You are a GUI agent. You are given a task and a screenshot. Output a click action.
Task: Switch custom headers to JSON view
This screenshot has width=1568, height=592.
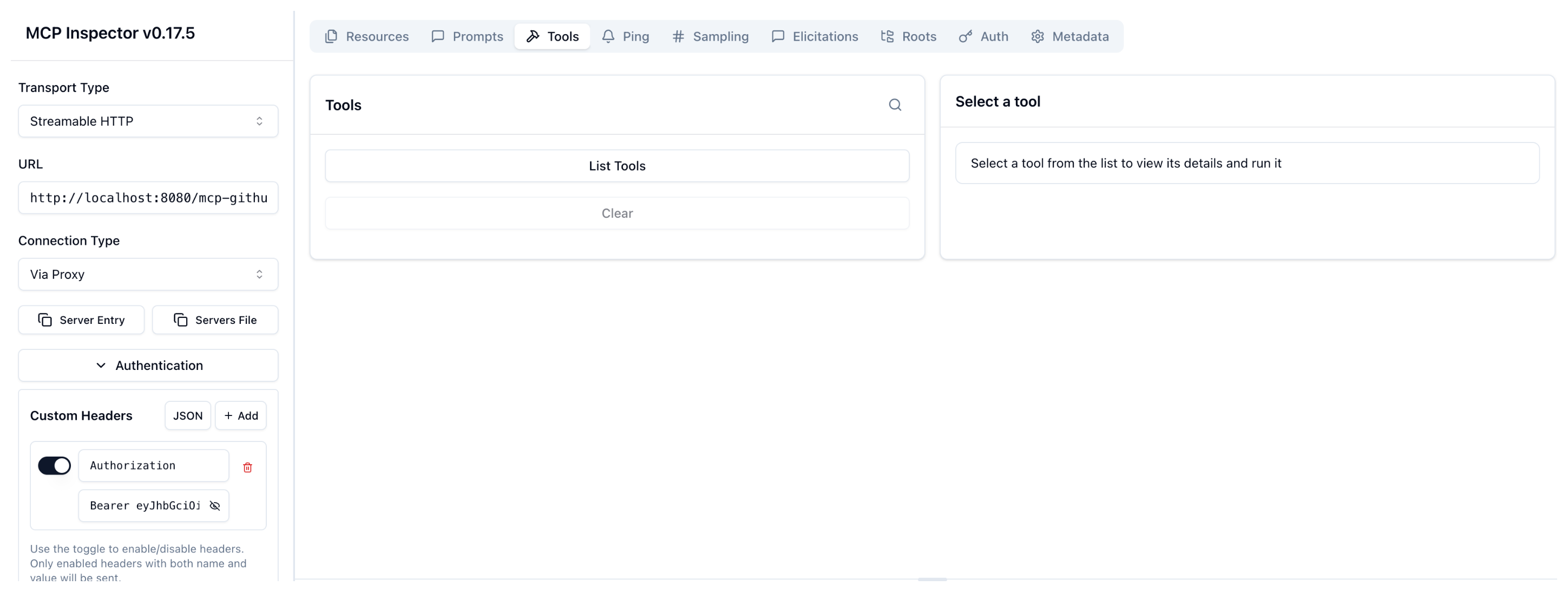[187, 415]
